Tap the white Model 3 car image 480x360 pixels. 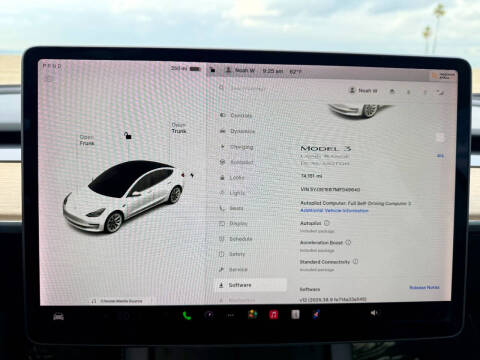[x=123, y=197]
